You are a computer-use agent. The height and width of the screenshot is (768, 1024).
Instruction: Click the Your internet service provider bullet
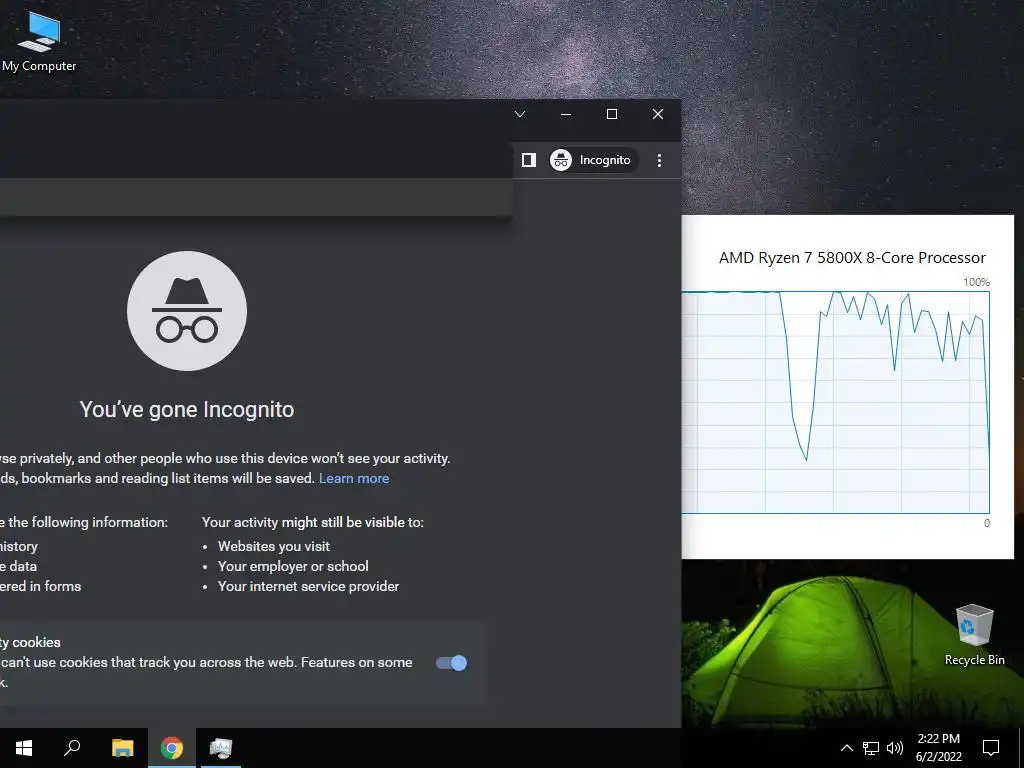click(308, 586)
